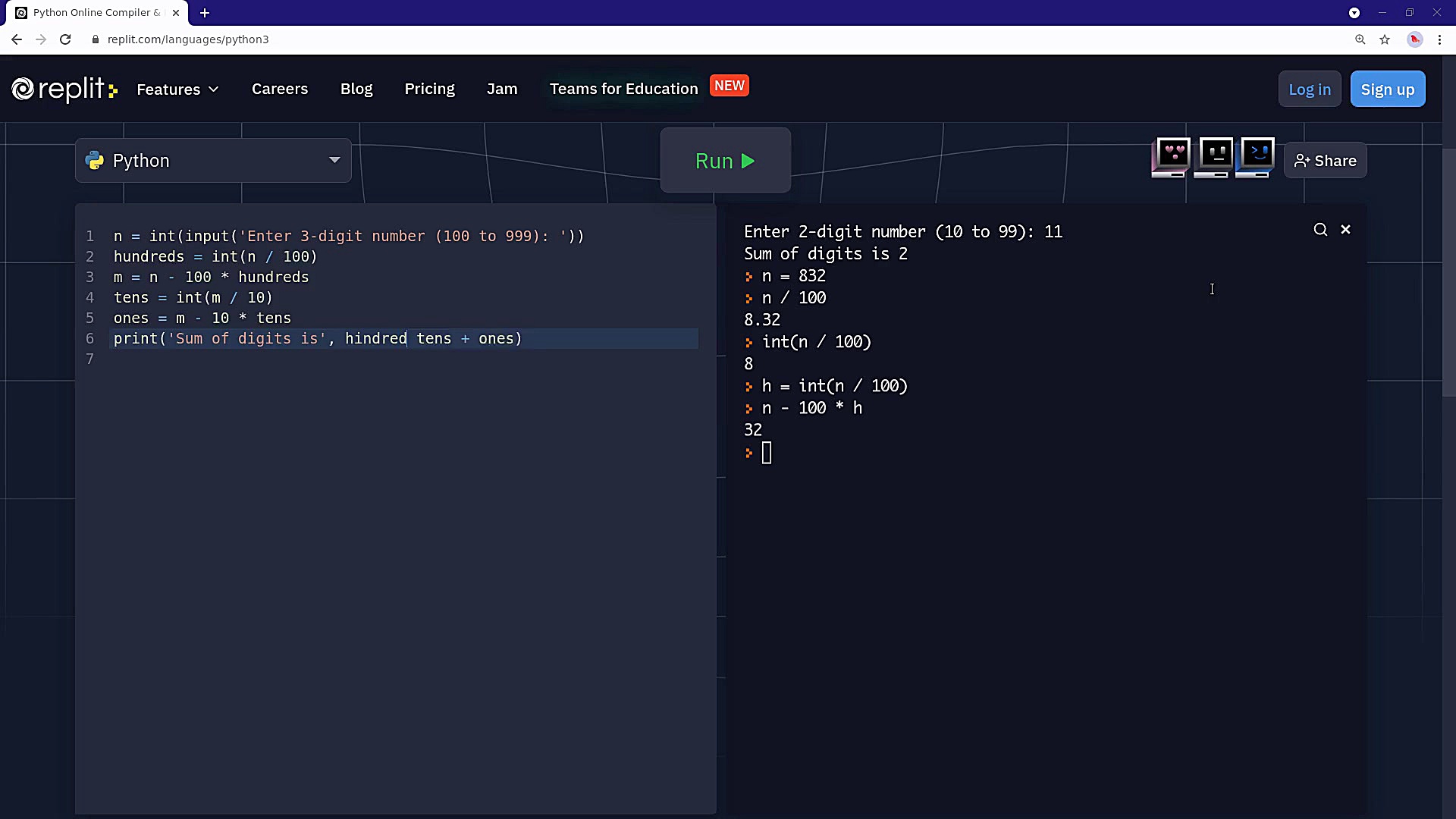
Task: Click code line 1 with input prompt
Action: (x=349, y=236)
